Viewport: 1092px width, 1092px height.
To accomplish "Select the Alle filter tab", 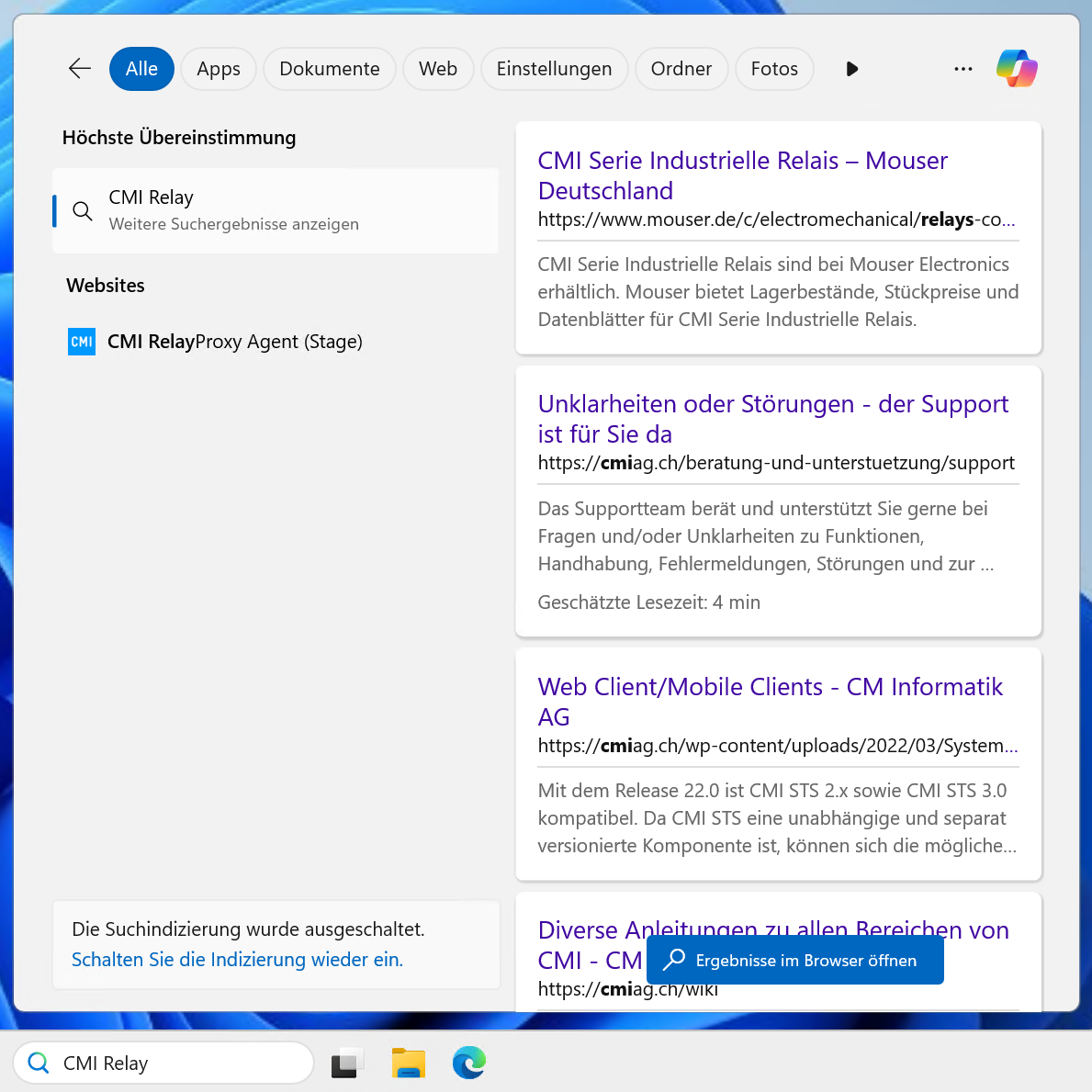I will click(x=141, y=69).
